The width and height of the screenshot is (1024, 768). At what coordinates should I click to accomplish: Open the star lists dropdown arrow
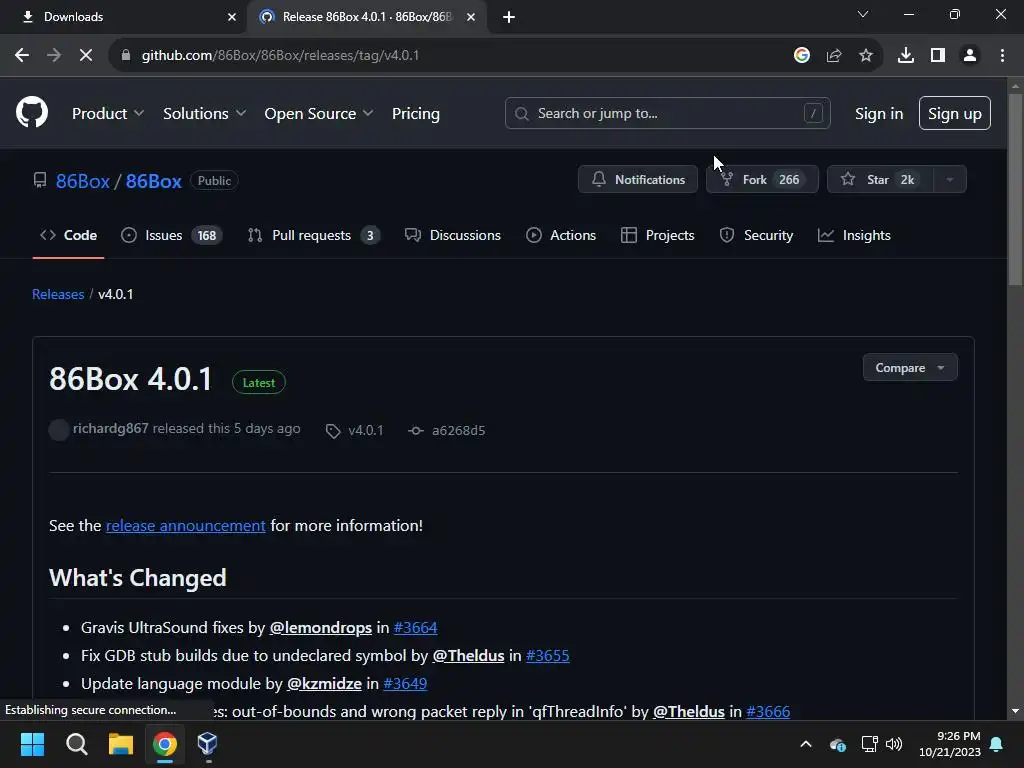tap(950, 180)
